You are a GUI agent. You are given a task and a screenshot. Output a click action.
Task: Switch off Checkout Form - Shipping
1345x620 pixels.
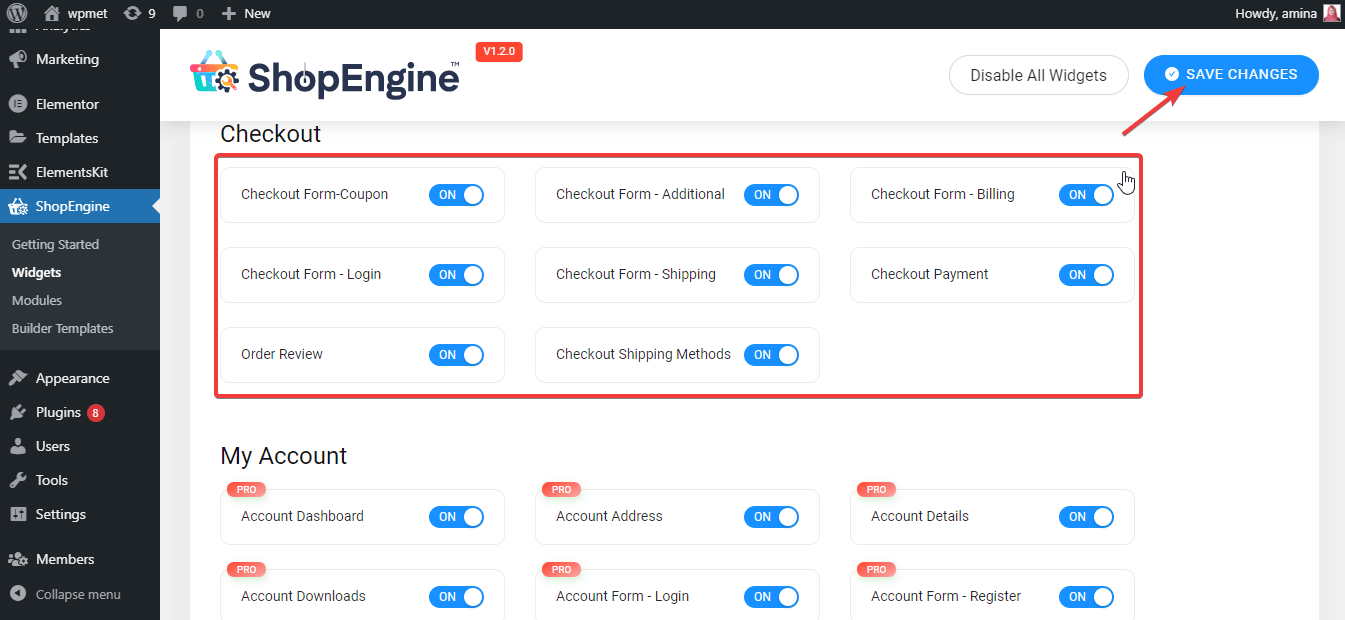click(771, 275)
